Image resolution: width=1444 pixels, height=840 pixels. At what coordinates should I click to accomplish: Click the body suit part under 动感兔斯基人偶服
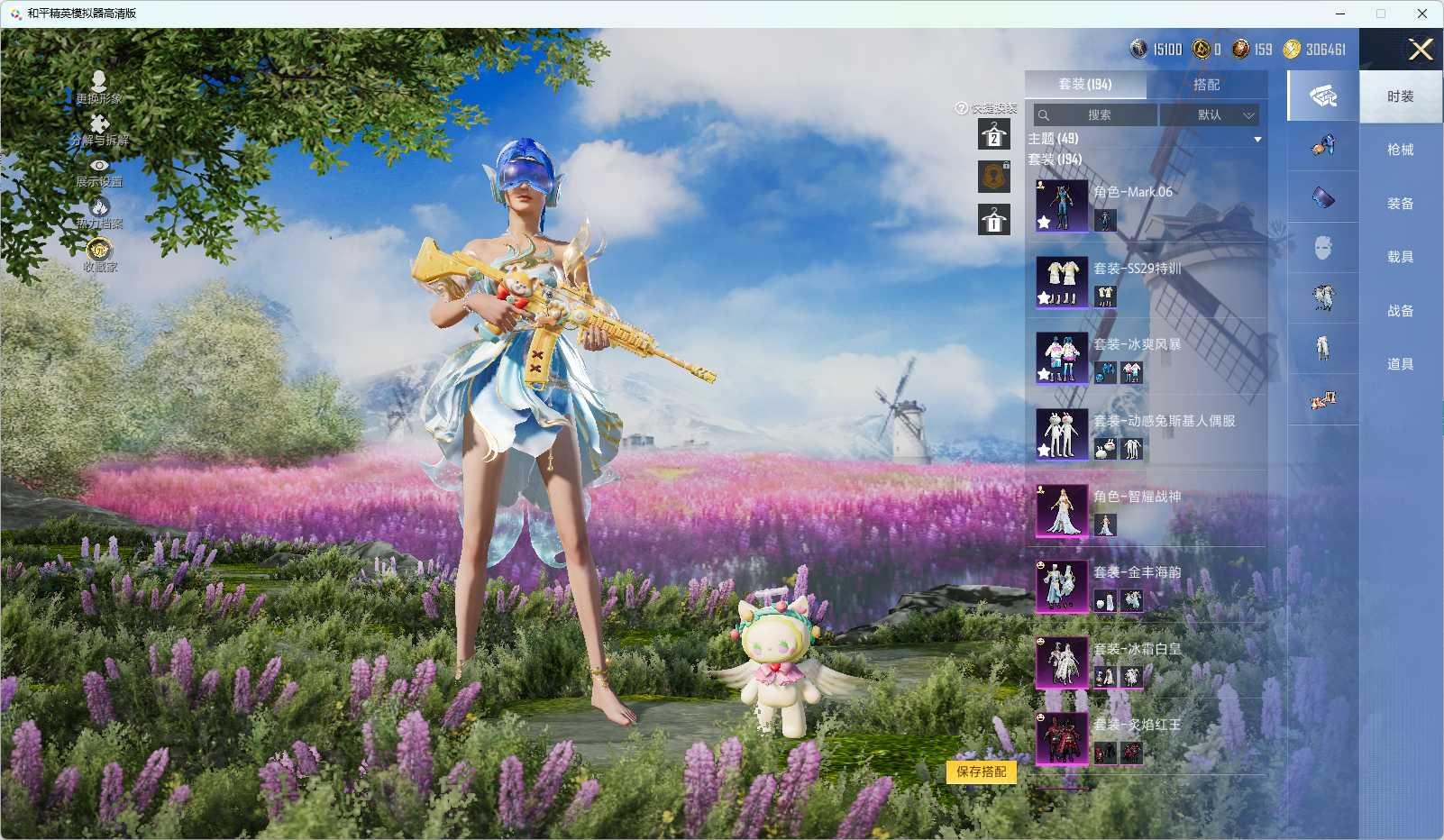(1132, 449)
